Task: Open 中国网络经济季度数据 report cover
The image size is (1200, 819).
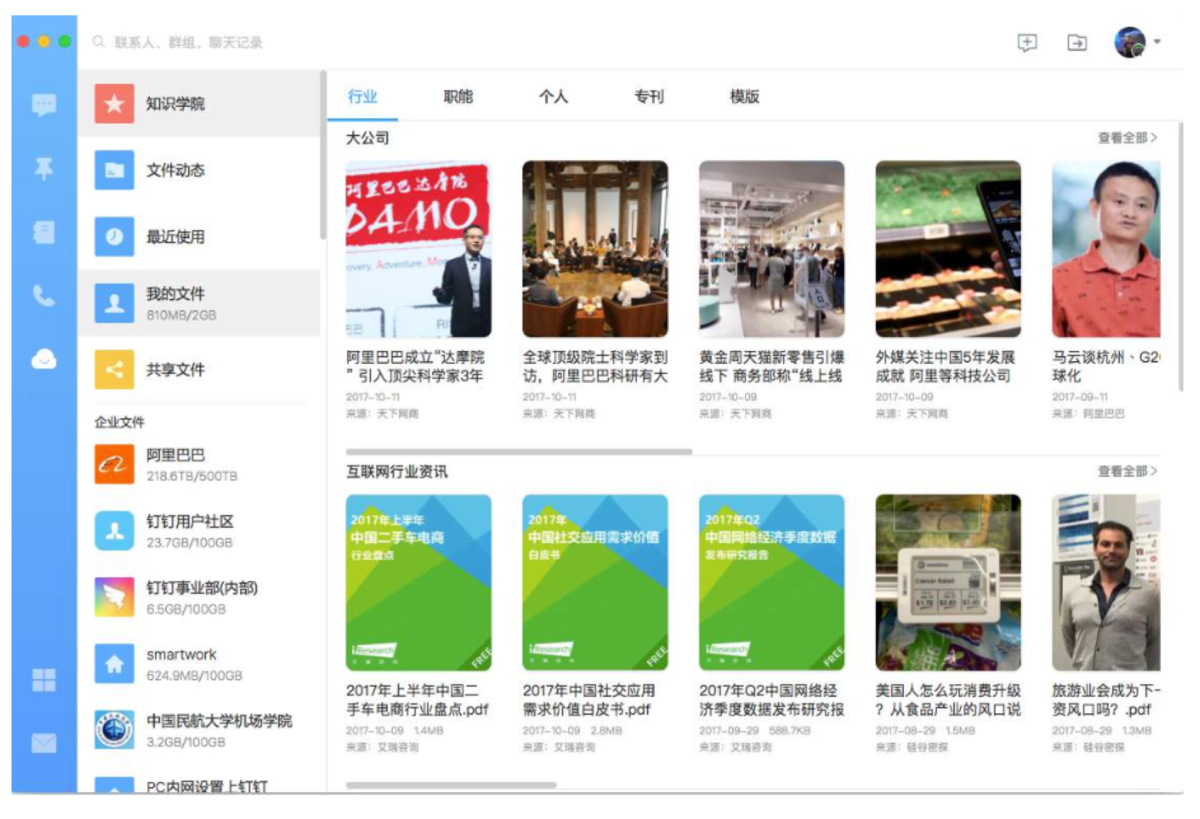Action: [771, 582]
